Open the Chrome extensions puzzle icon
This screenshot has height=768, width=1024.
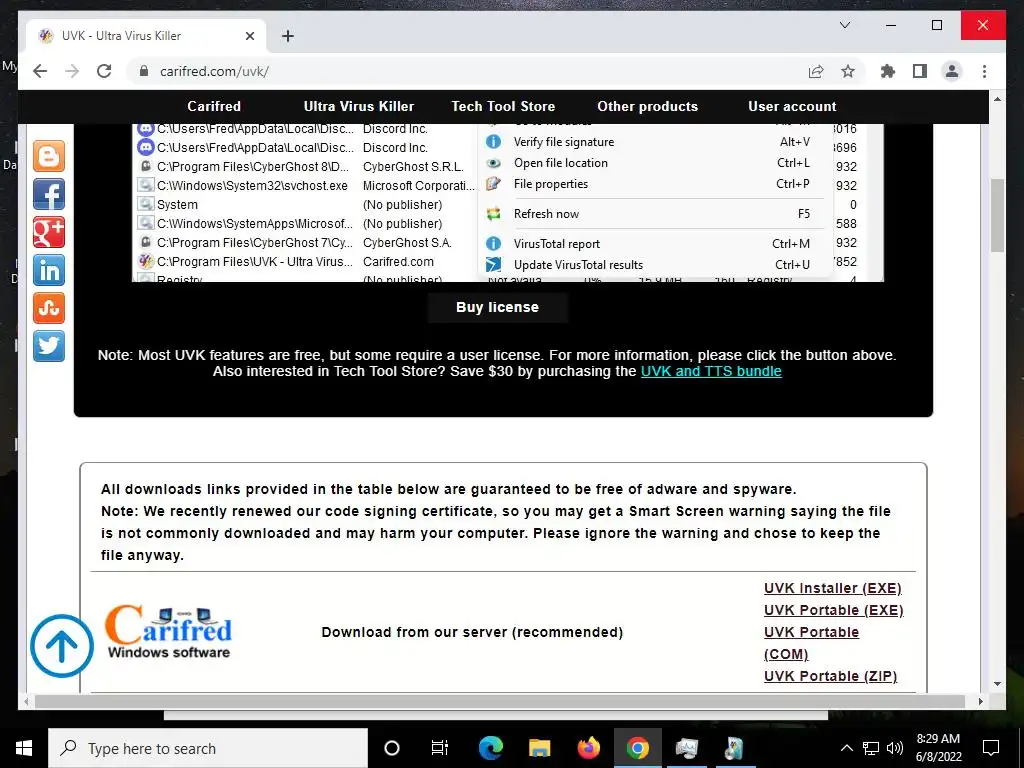(x=888, y=71)
